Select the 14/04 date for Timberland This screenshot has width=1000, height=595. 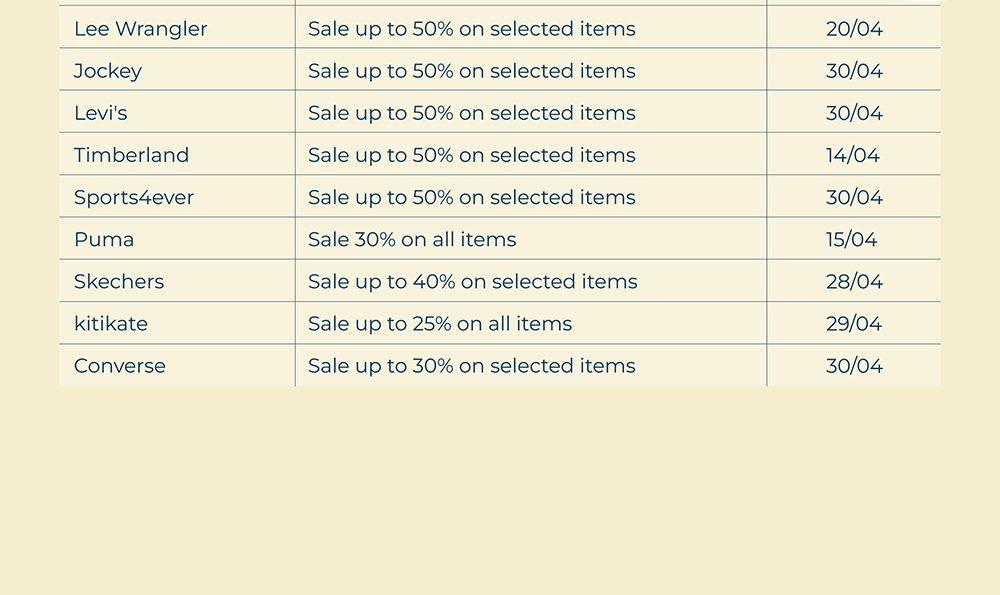pyautogui.click(x=853, y=155)
